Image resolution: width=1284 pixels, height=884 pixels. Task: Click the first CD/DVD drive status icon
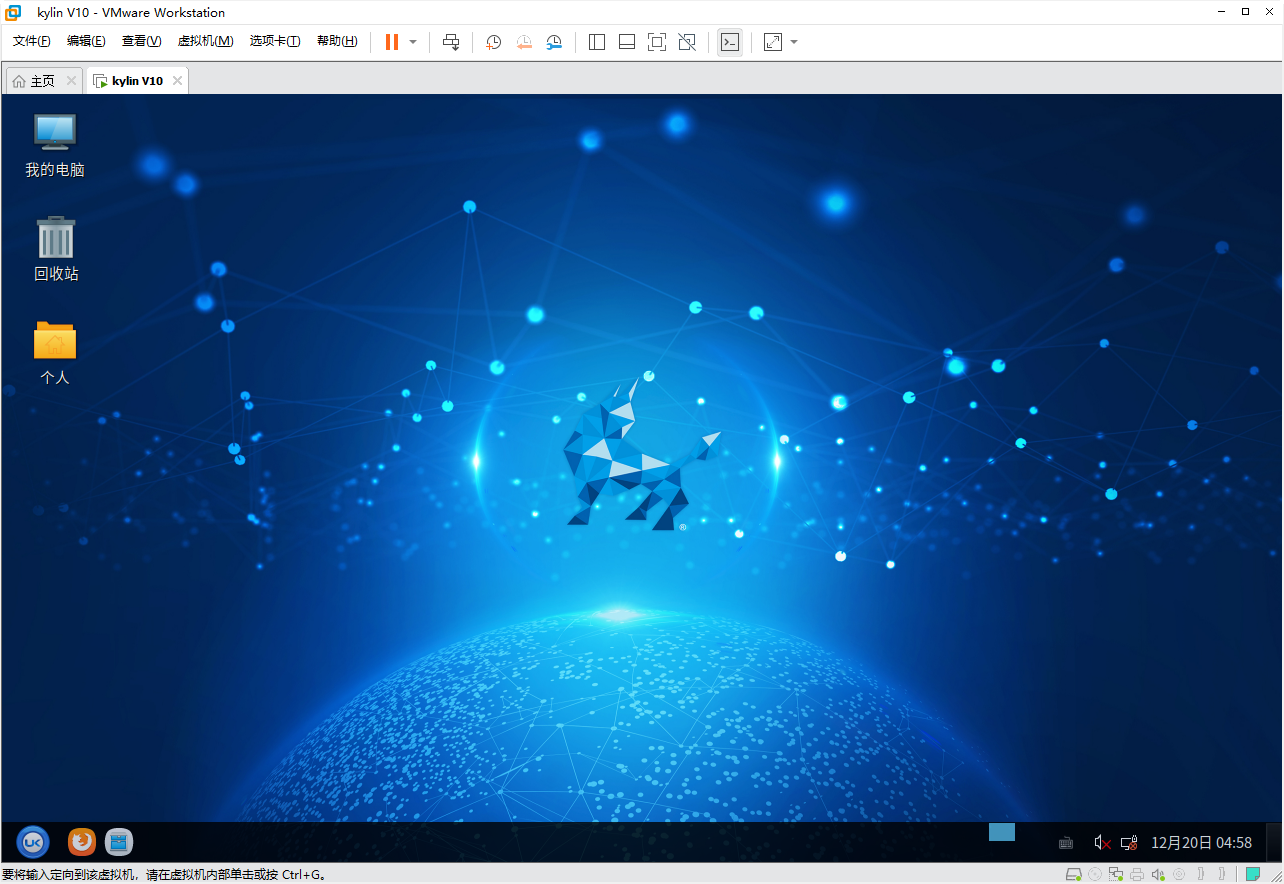(1095, 874)
